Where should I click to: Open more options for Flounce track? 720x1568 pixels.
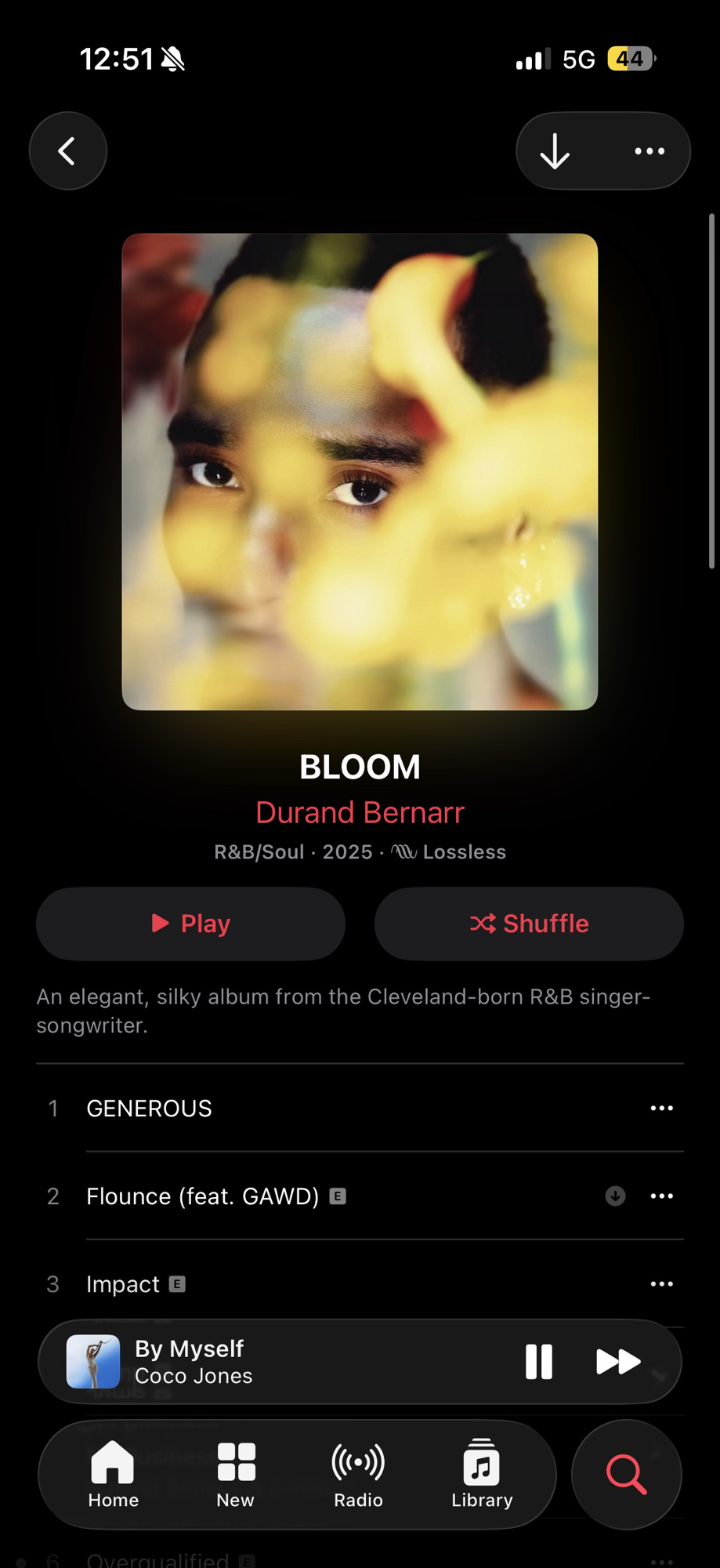[x=662, y=1196]
